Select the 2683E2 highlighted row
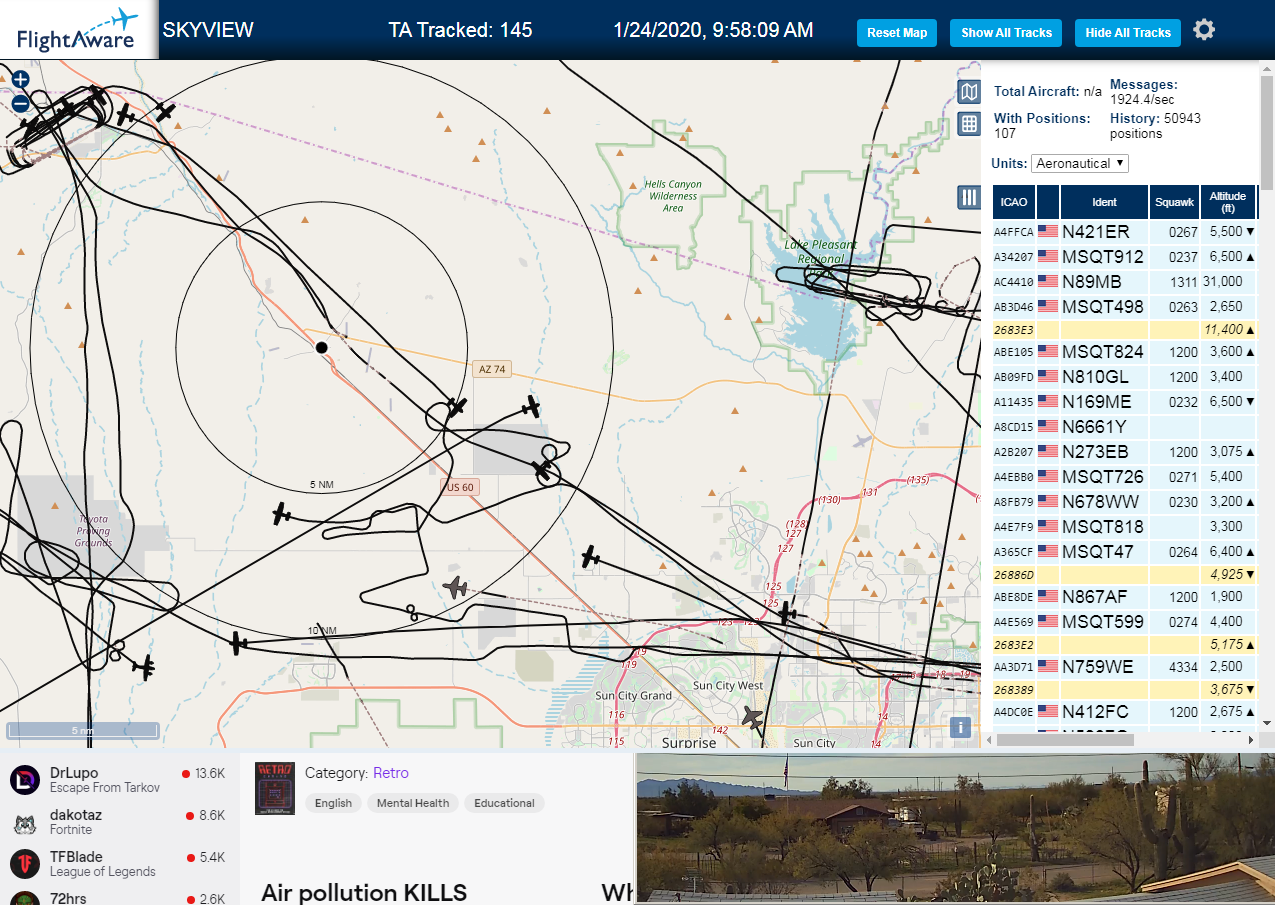The height and width of the screenshot is (905, 1275). tap(1124, 644)
